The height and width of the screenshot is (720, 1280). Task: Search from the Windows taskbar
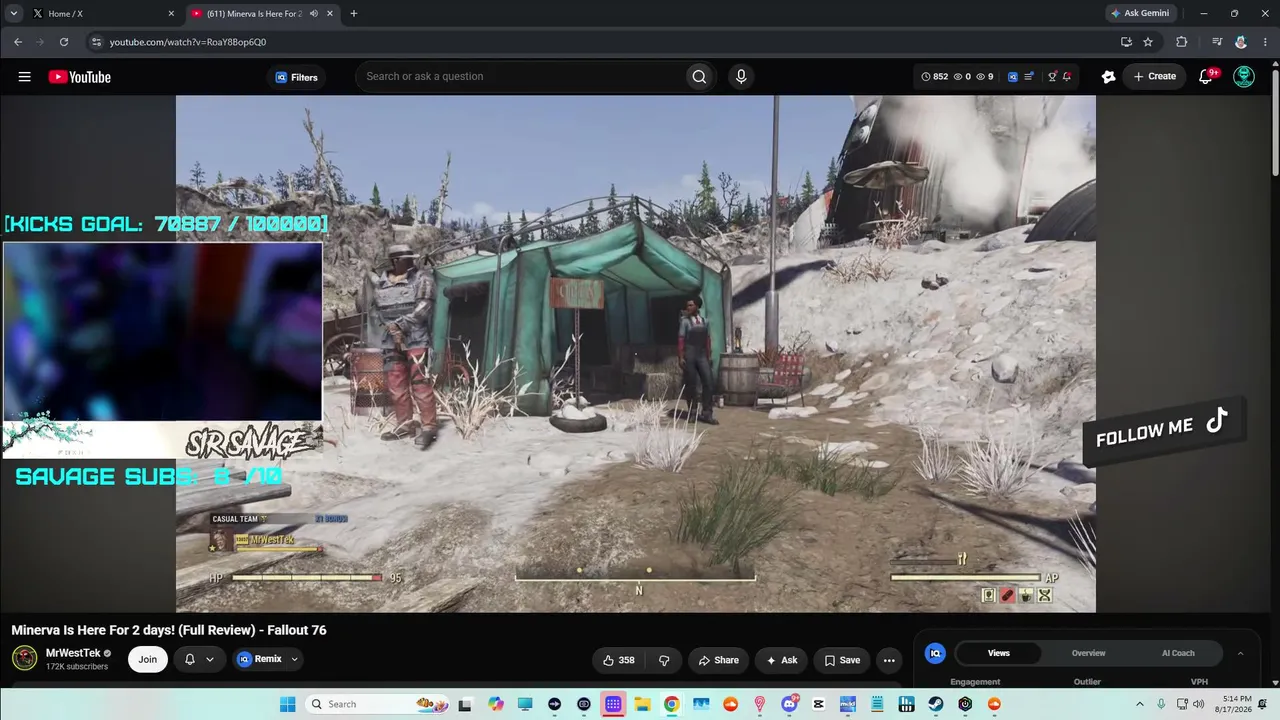pyautogui.click(x=377, y=704)
